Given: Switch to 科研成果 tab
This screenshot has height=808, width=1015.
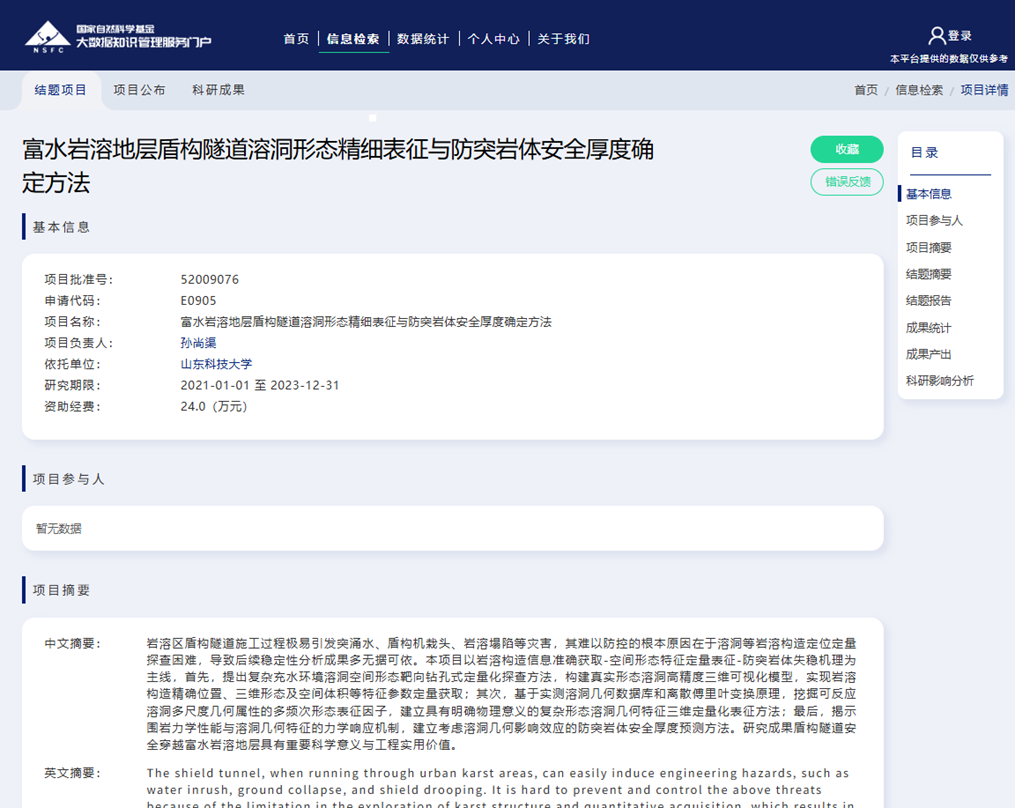Looking at the screenshot, I should click(218, 90).
